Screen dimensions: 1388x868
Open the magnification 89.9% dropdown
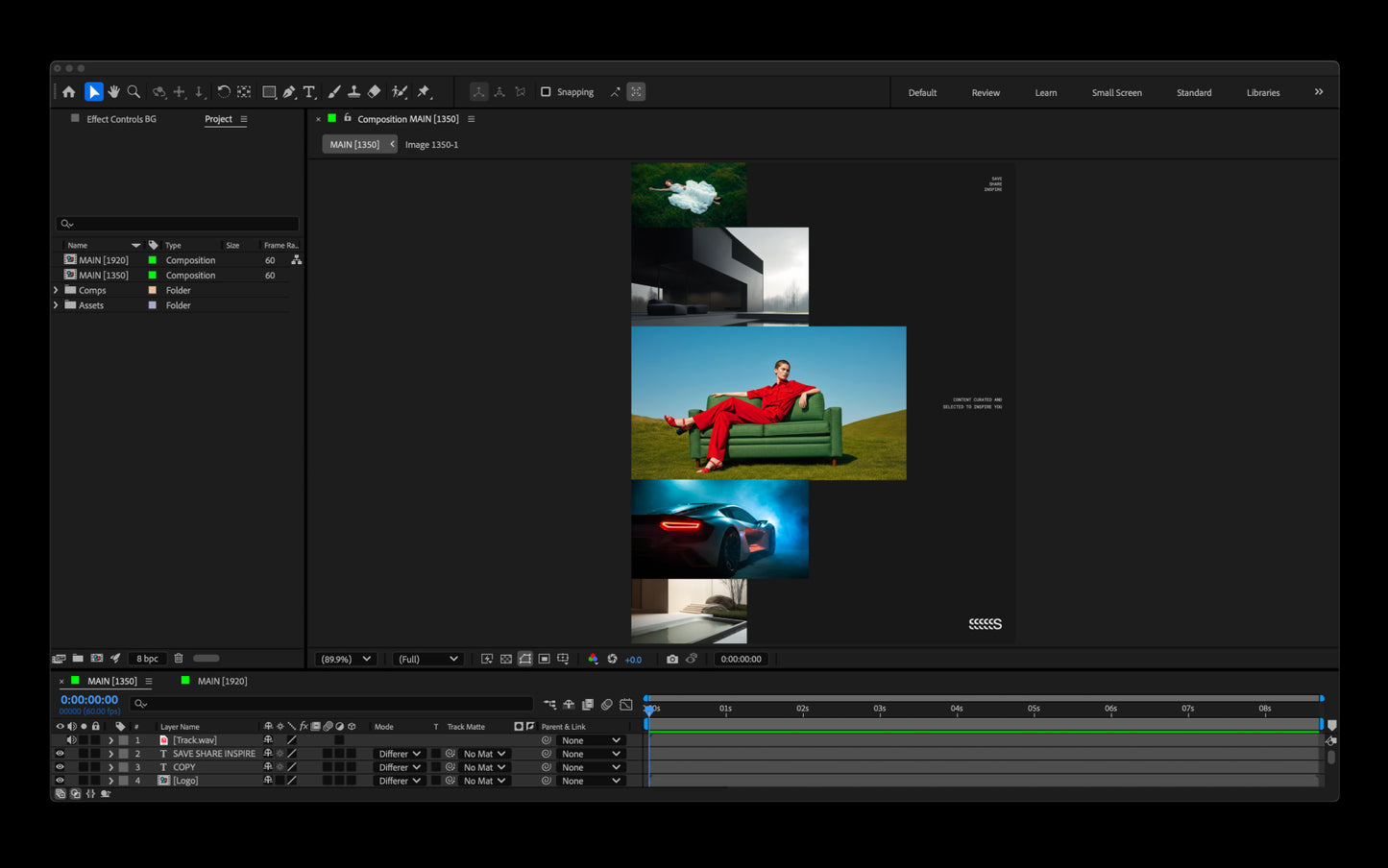pyautogui.click(x=346, y=659)
